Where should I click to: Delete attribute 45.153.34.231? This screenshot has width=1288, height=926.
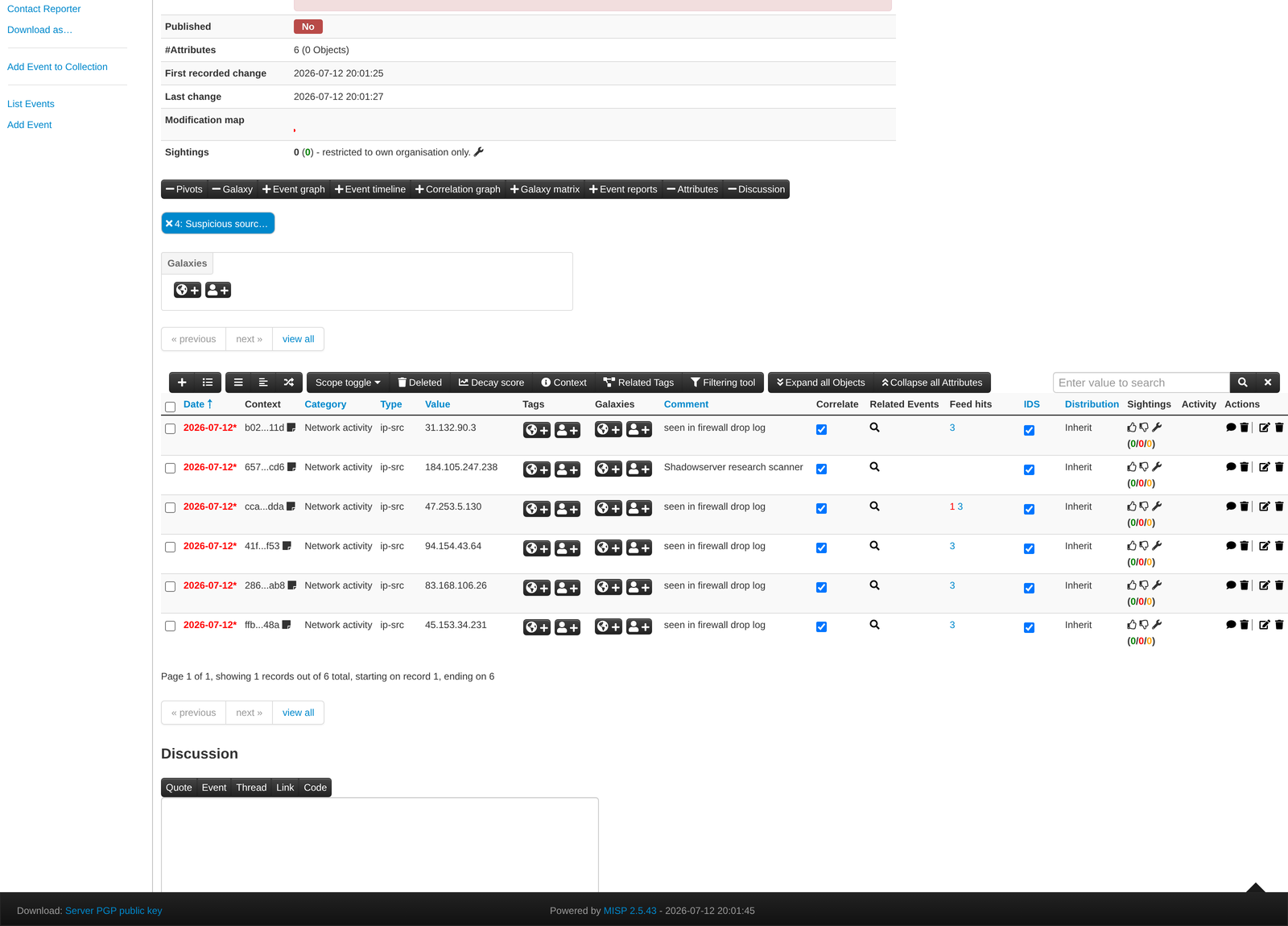click(1279, 625)
